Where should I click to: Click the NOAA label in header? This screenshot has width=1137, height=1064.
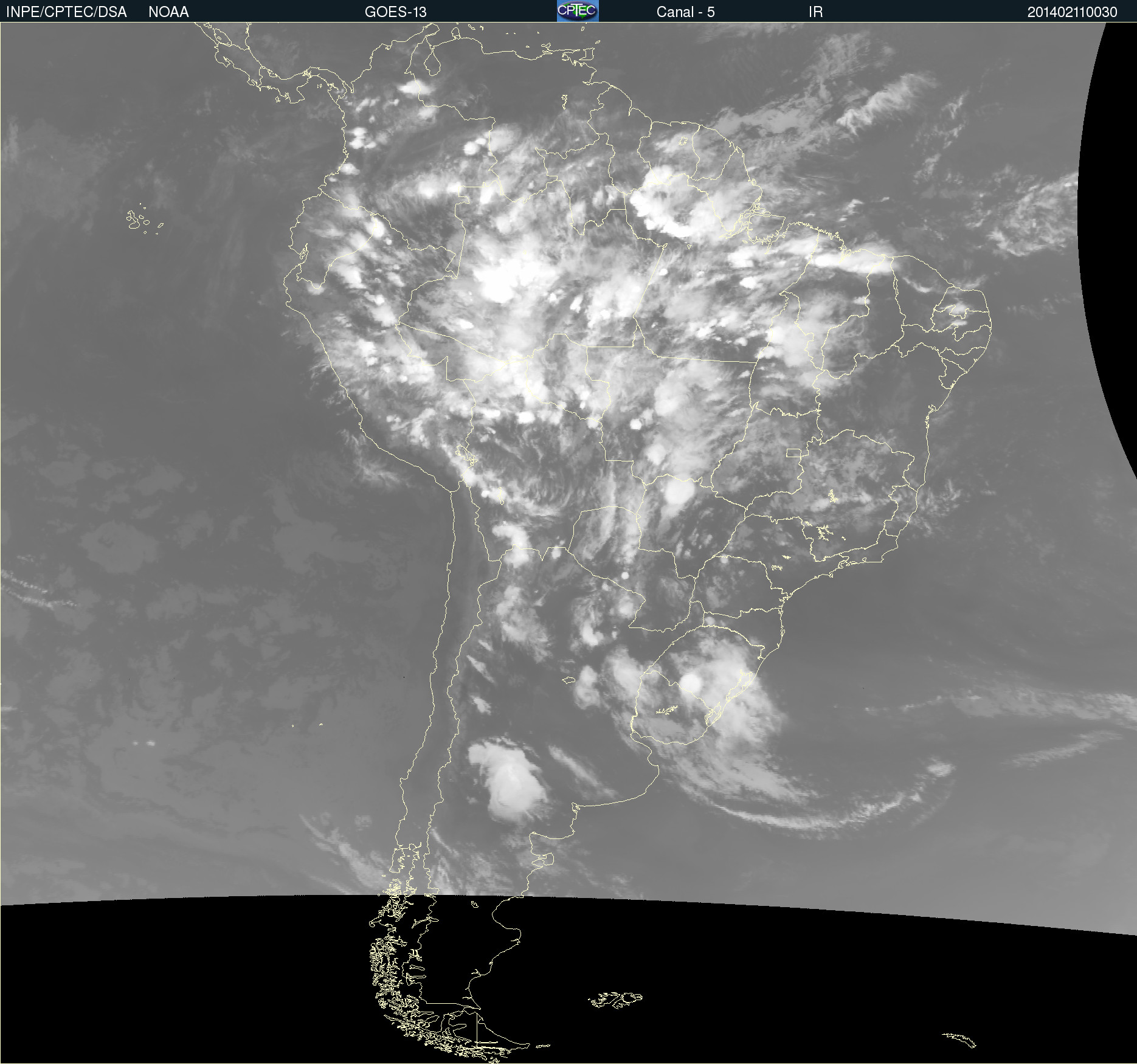[168, 12]
